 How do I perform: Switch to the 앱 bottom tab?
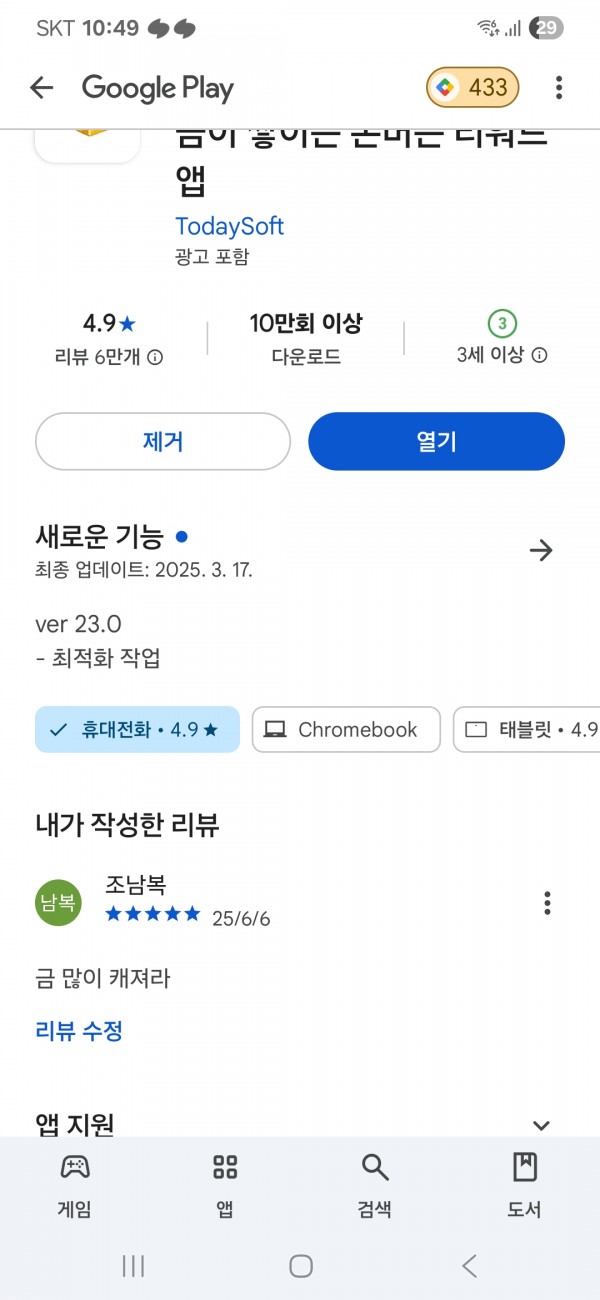pos(225,1185)
